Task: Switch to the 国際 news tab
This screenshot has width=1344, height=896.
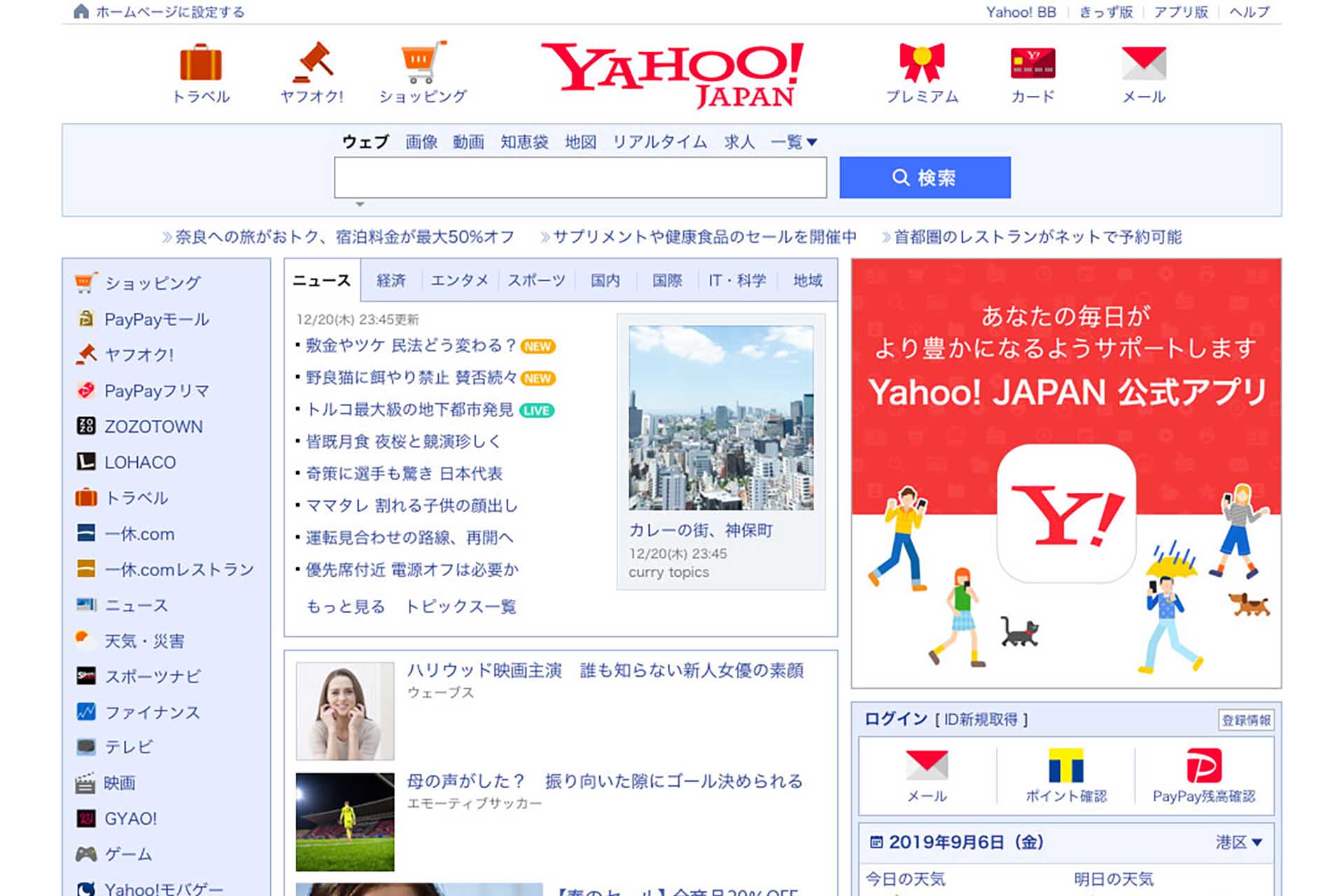Action: (x=667, y=281)
